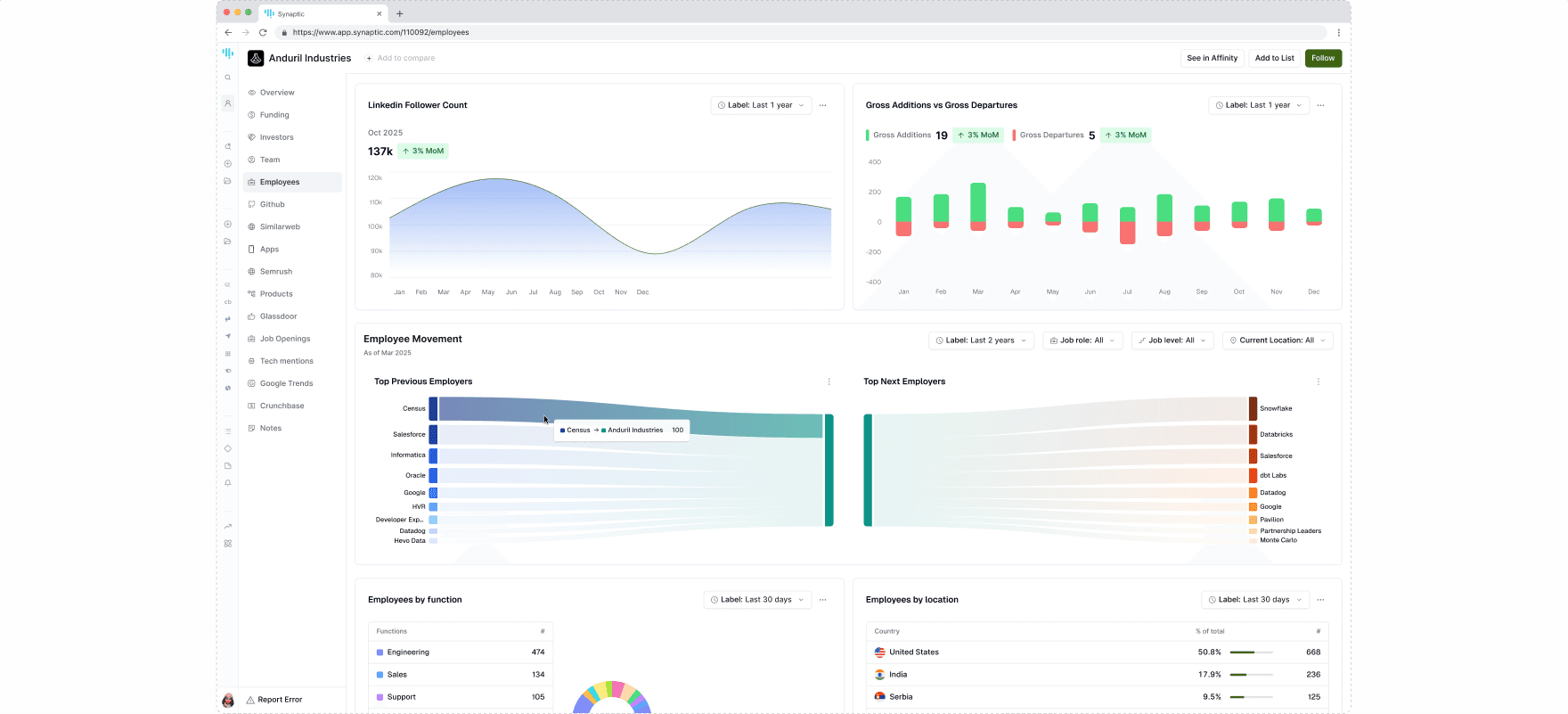Open more options for Linkedin Follower Count
The image size is (1568, 714).
[x=822, y=105]
